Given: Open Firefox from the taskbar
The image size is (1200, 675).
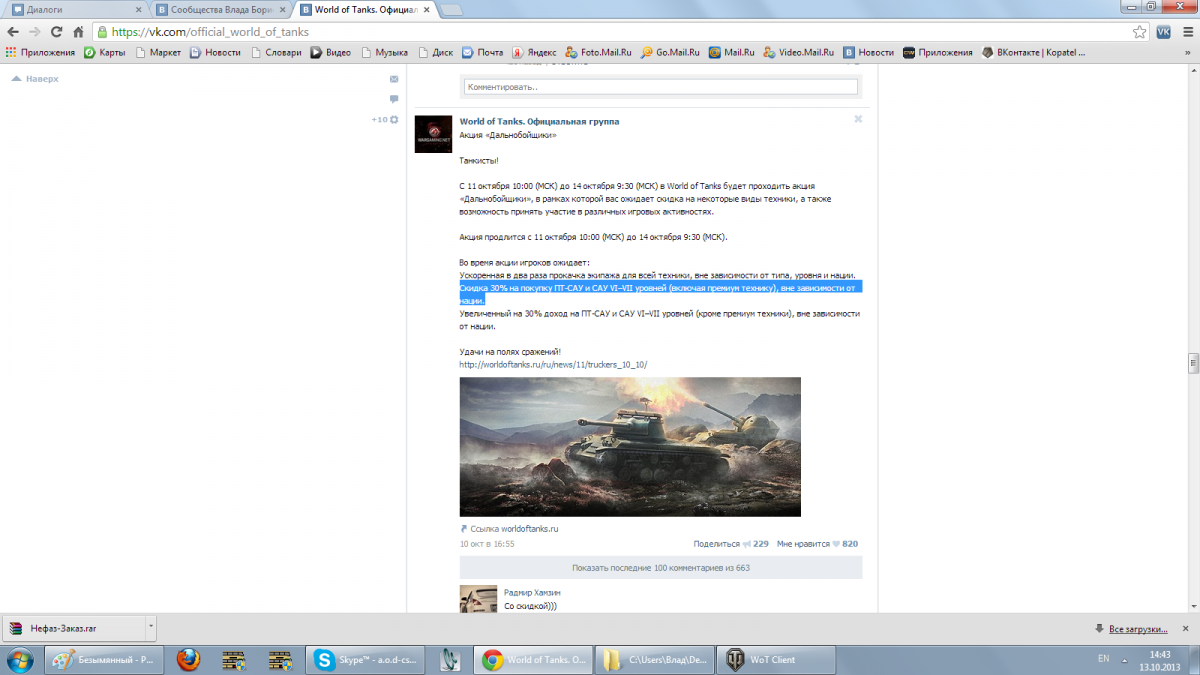Looking at the screenshot, I should click(x=188, y=659).
